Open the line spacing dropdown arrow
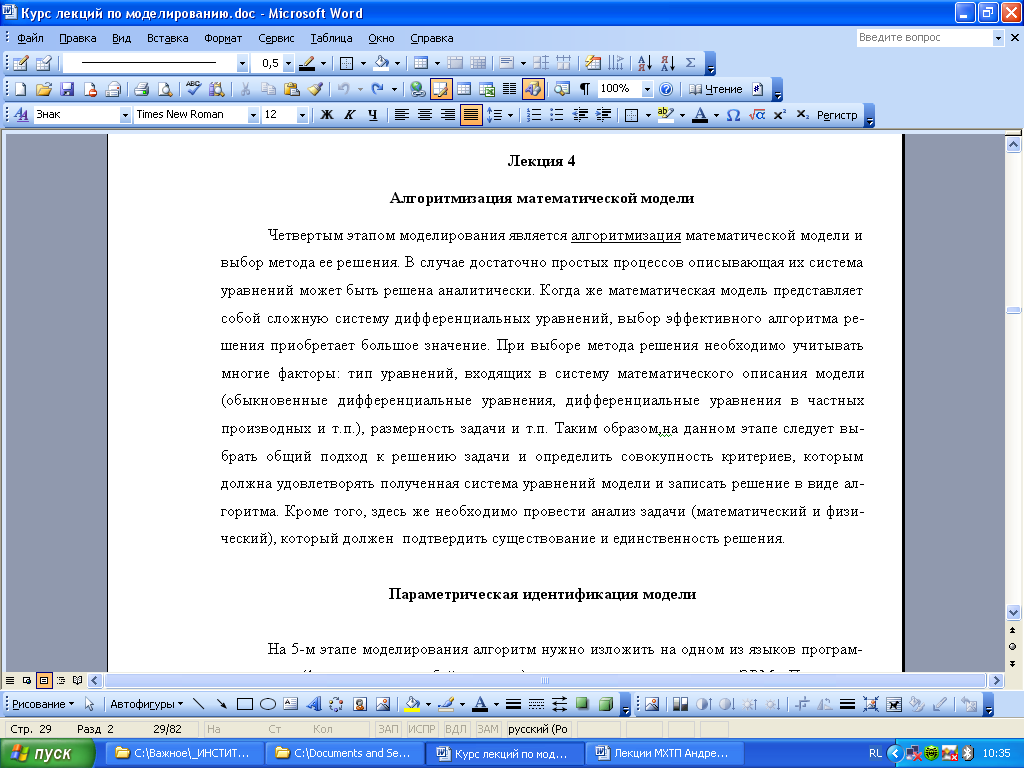 click(x=510, y=115)
